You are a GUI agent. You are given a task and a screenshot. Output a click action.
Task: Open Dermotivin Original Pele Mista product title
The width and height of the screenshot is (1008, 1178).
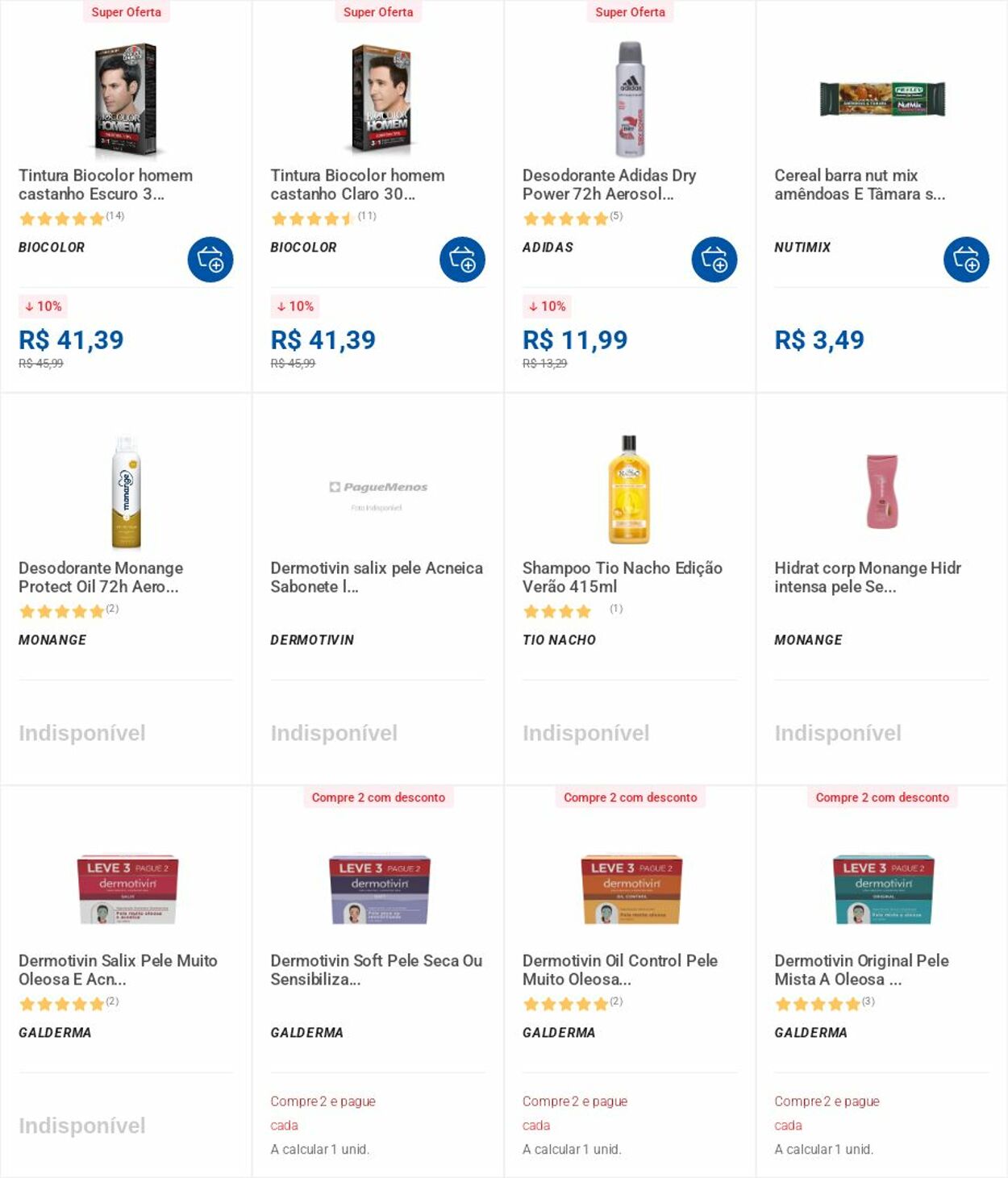click(x=861, y=970)
